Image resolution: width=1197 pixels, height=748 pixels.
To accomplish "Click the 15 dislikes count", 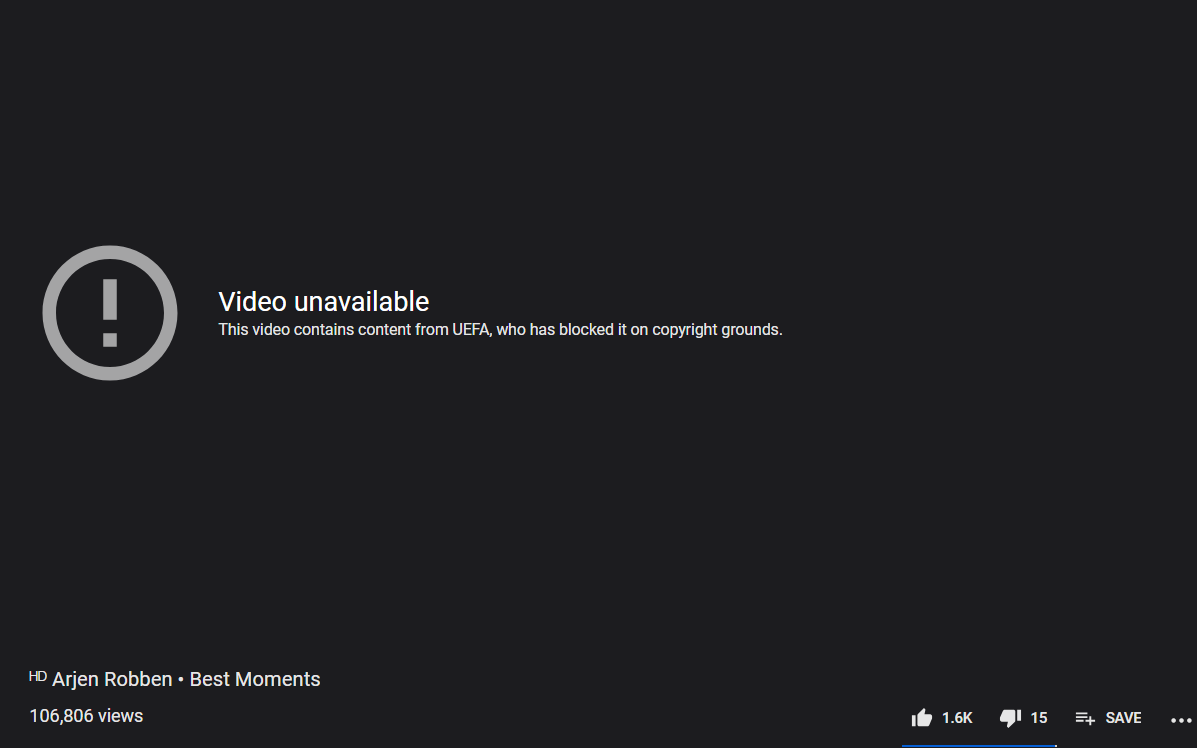I will pos(1039,718).
